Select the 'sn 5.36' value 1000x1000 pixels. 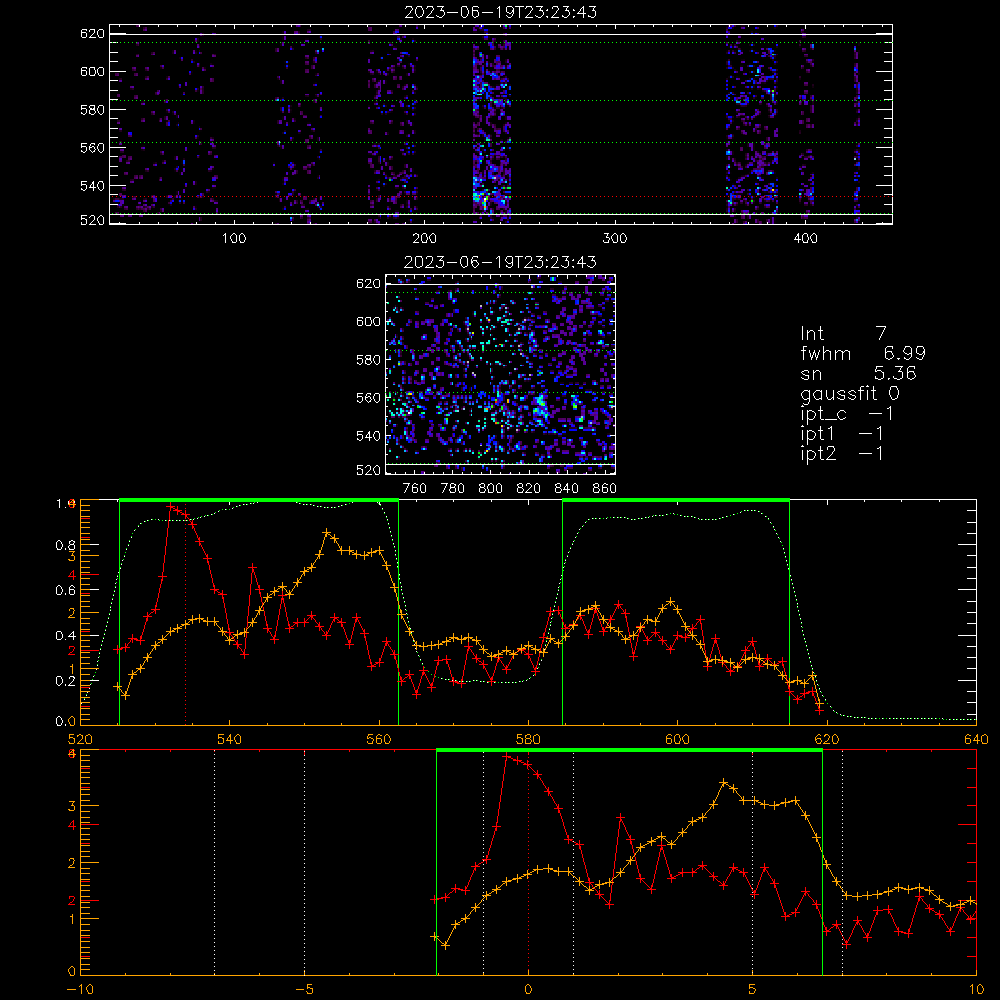[858, 373]
